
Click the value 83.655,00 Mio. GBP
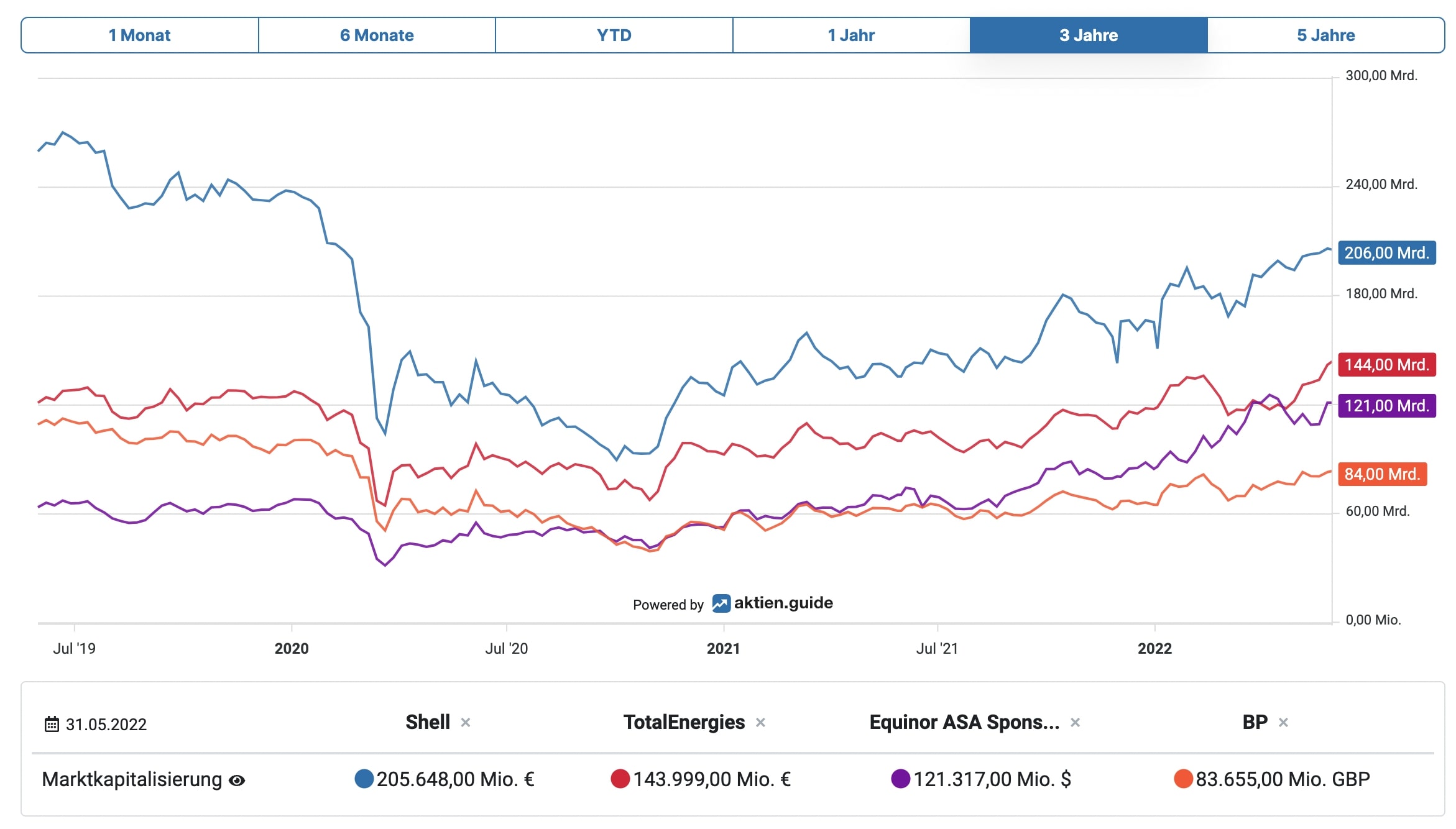pos(1283,779)
